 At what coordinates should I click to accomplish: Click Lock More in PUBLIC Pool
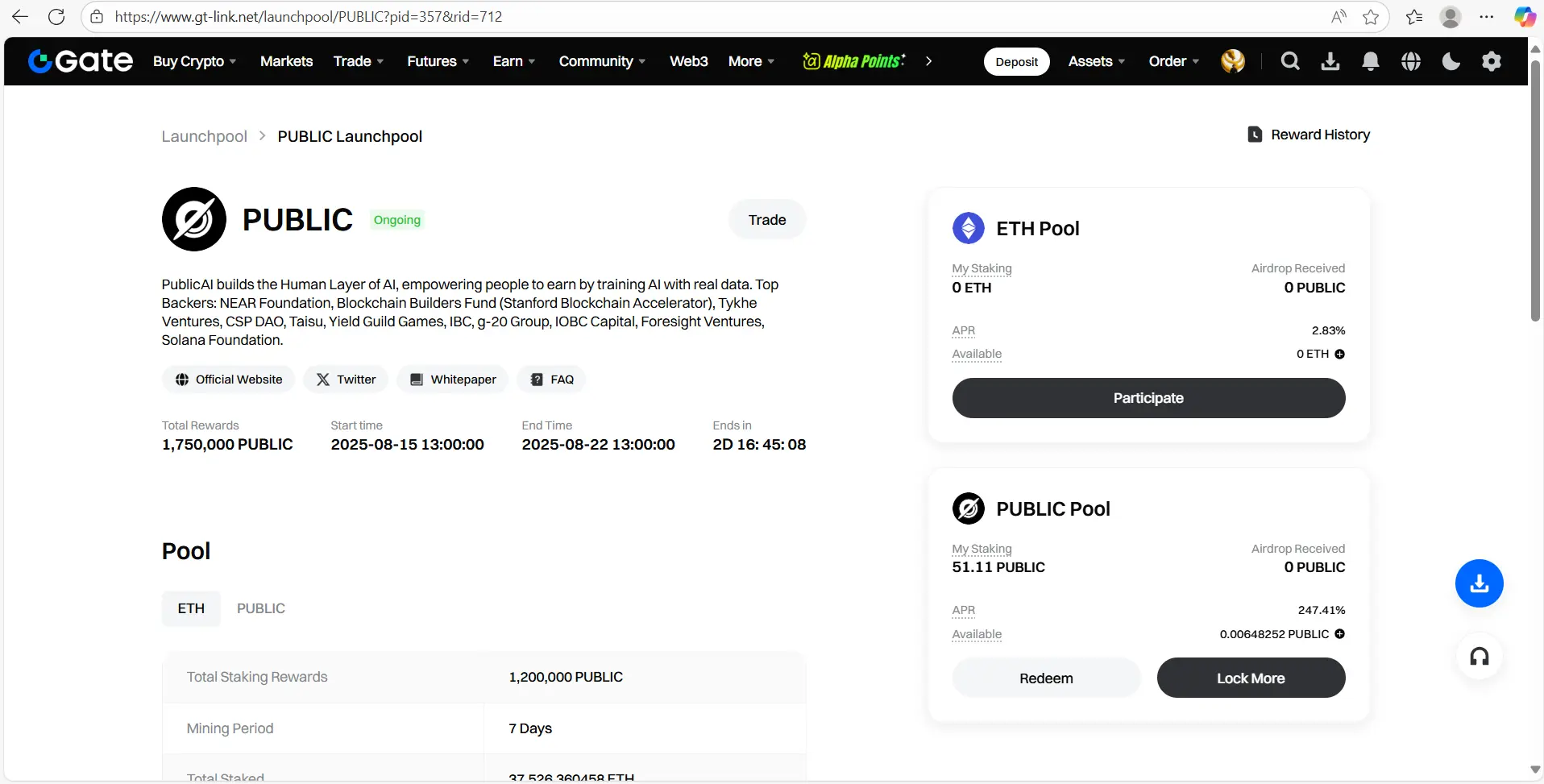1251,678
